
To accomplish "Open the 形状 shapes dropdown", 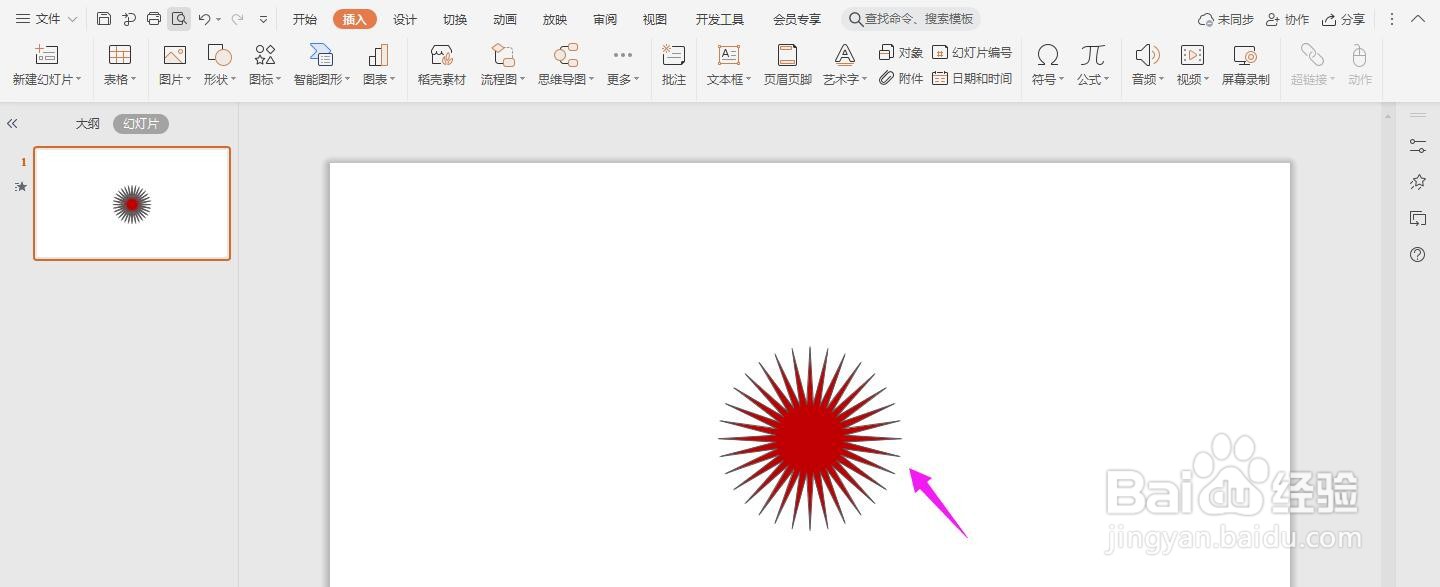I will pos(220,79).
